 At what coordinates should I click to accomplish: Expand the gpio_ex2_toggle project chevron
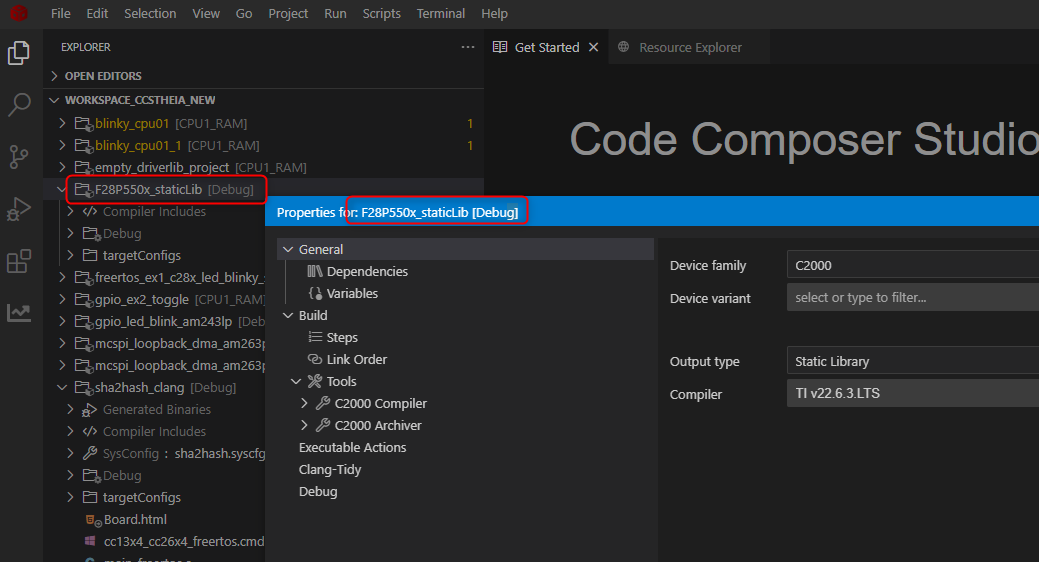(x=62, y=300)
